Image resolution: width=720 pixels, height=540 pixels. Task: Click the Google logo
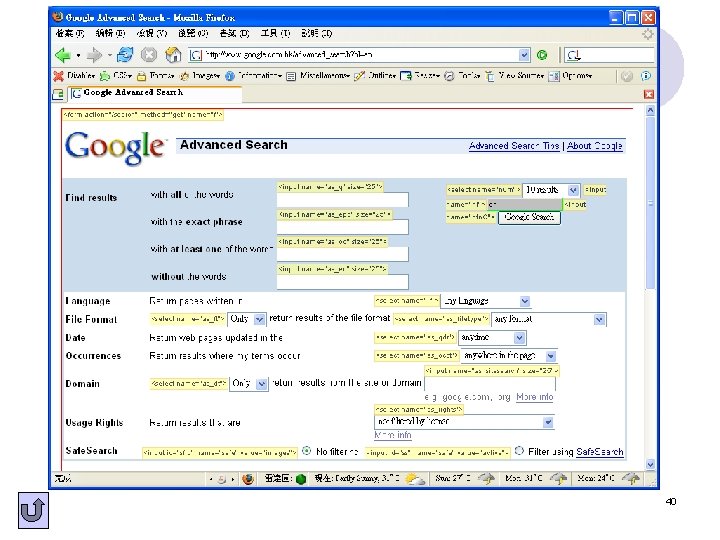point(115,147)
